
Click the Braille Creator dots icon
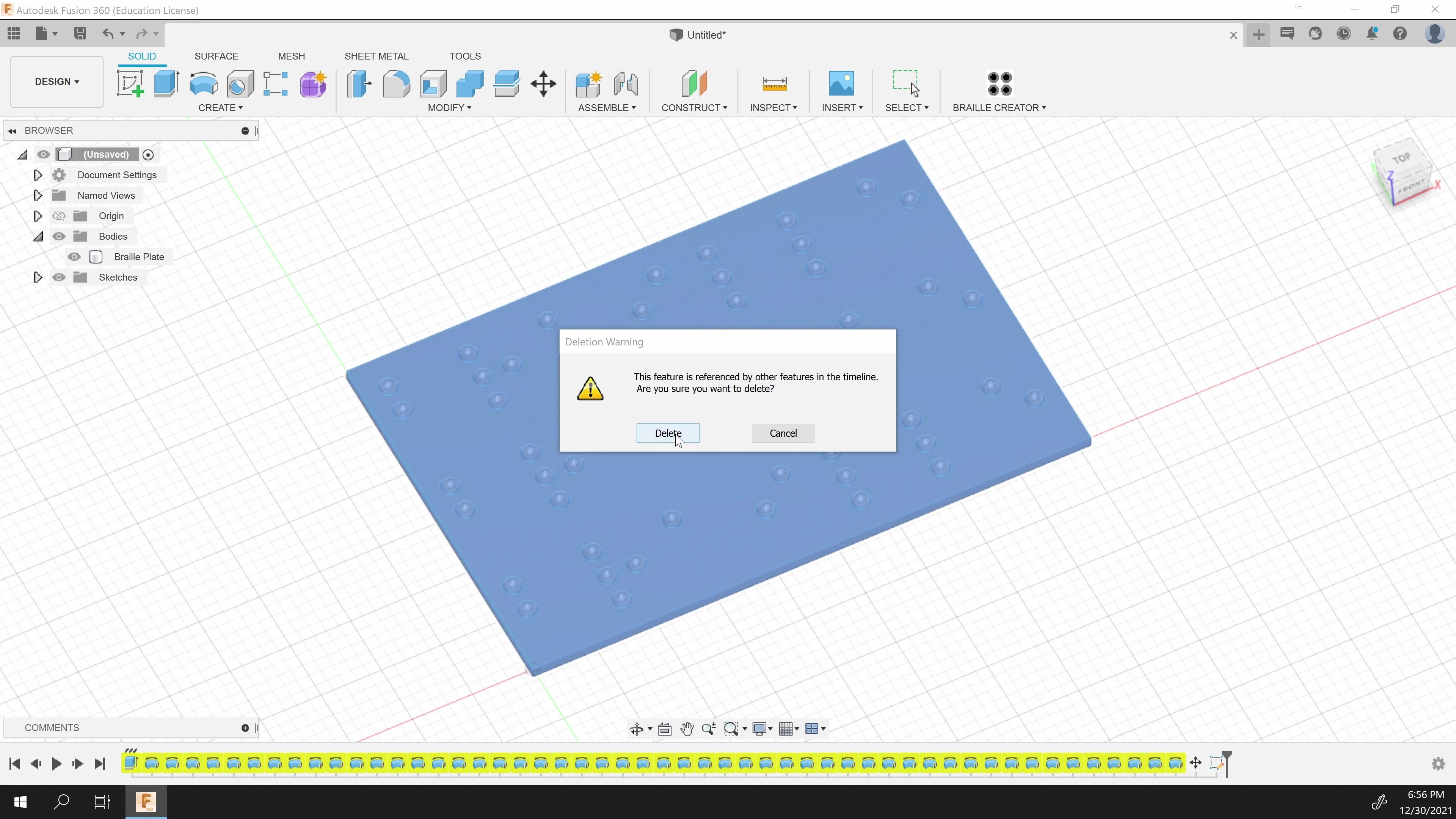click(x=999, y=84)
